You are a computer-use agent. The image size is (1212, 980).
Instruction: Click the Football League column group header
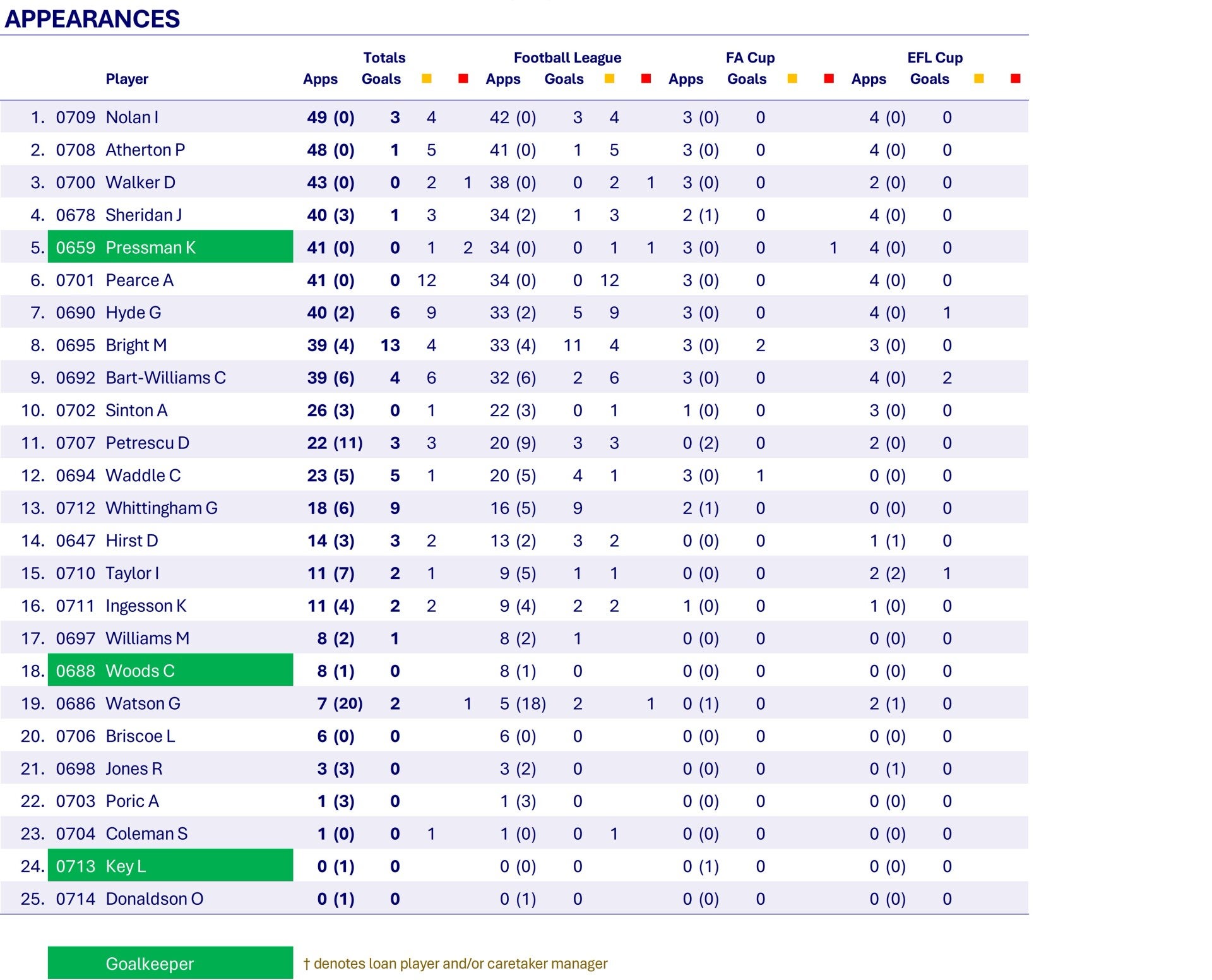click(567, 57)
